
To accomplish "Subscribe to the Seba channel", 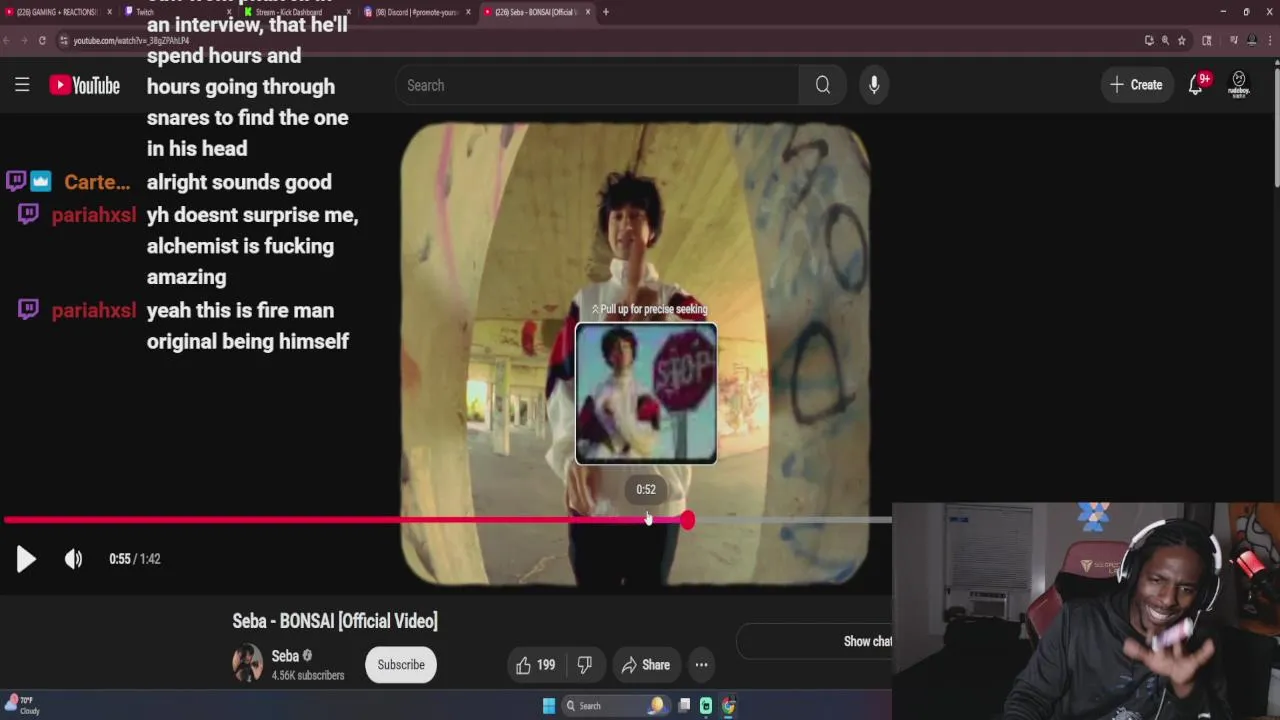I will (x=401, y=665).
